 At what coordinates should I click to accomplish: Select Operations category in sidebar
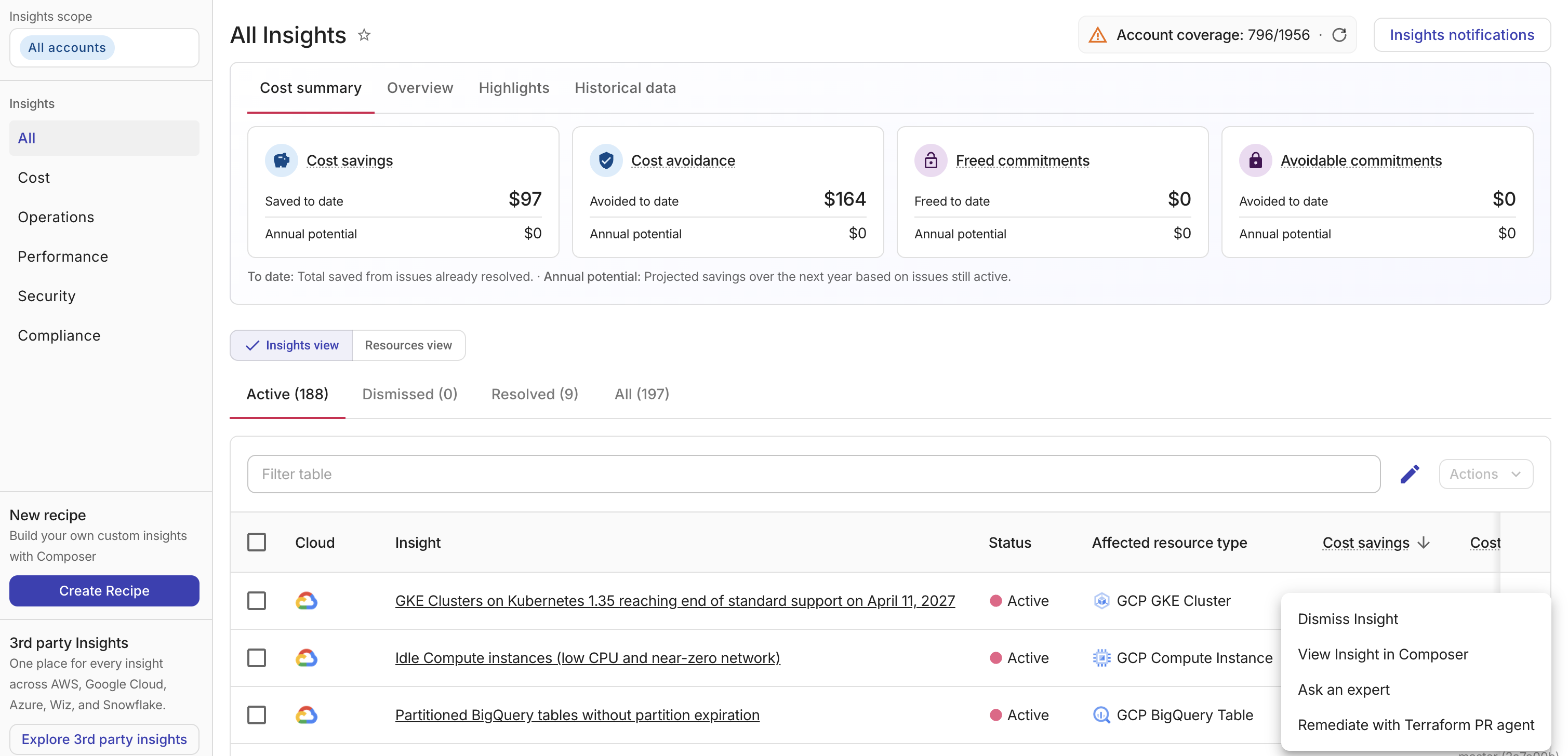pos(104,217)
